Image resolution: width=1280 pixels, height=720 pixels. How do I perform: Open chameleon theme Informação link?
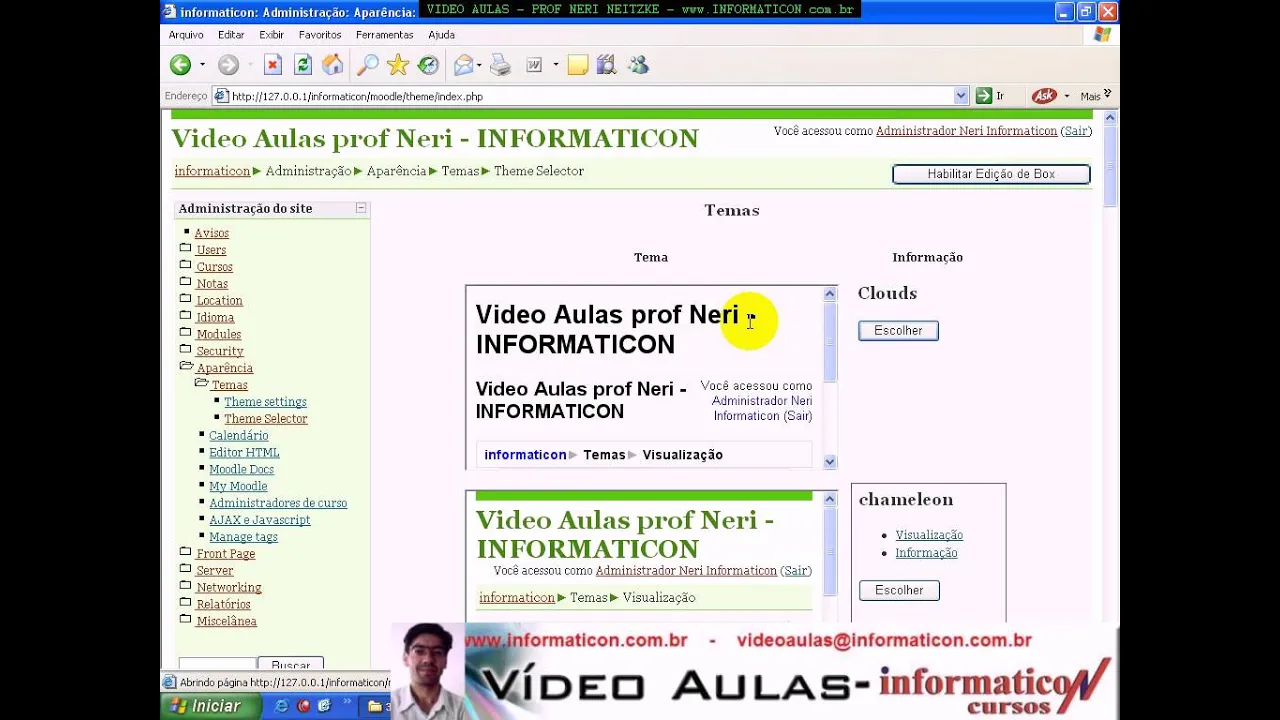(x=926, y=553)
